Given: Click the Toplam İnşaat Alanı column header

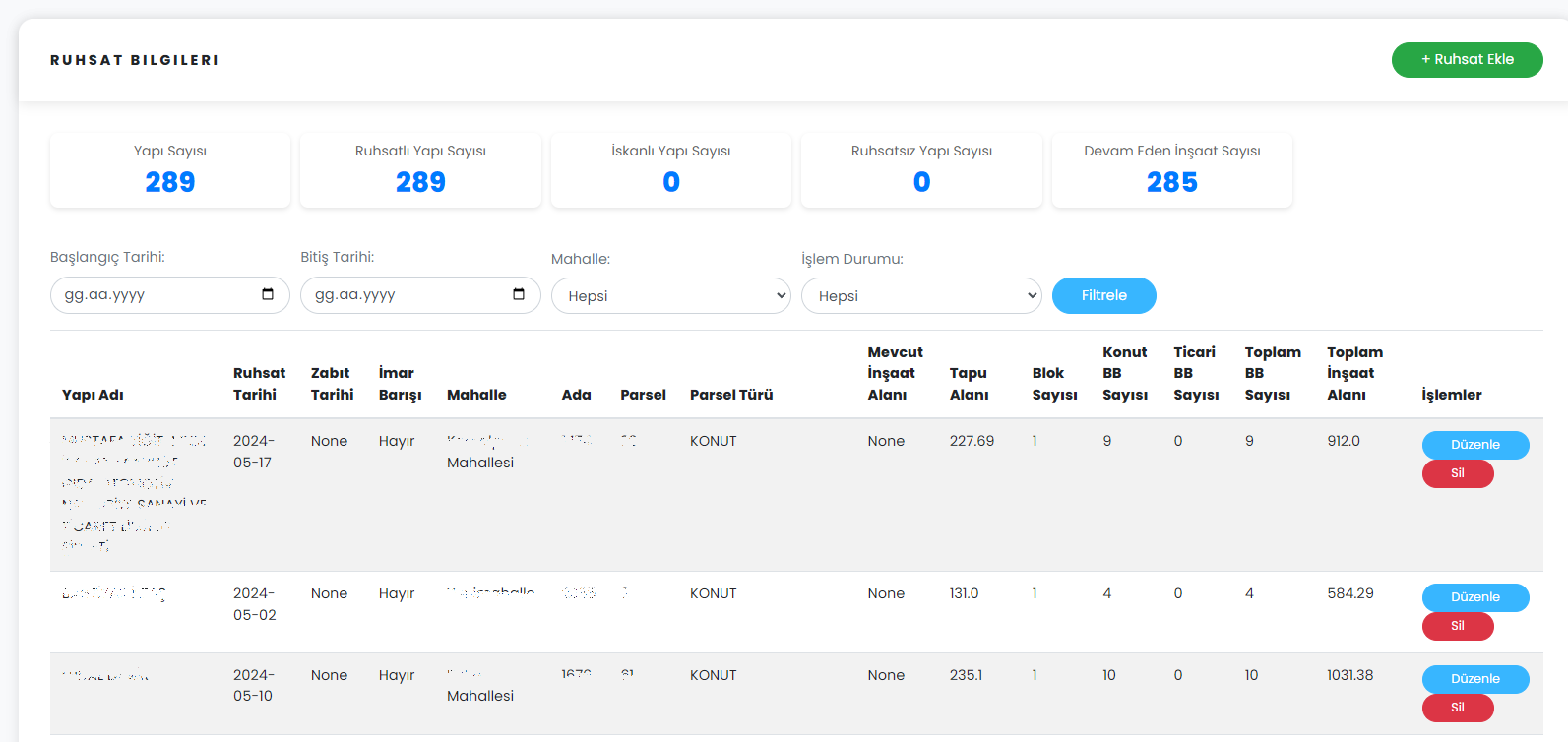Looking at the screenshot, I should (x=1354, y=373).
